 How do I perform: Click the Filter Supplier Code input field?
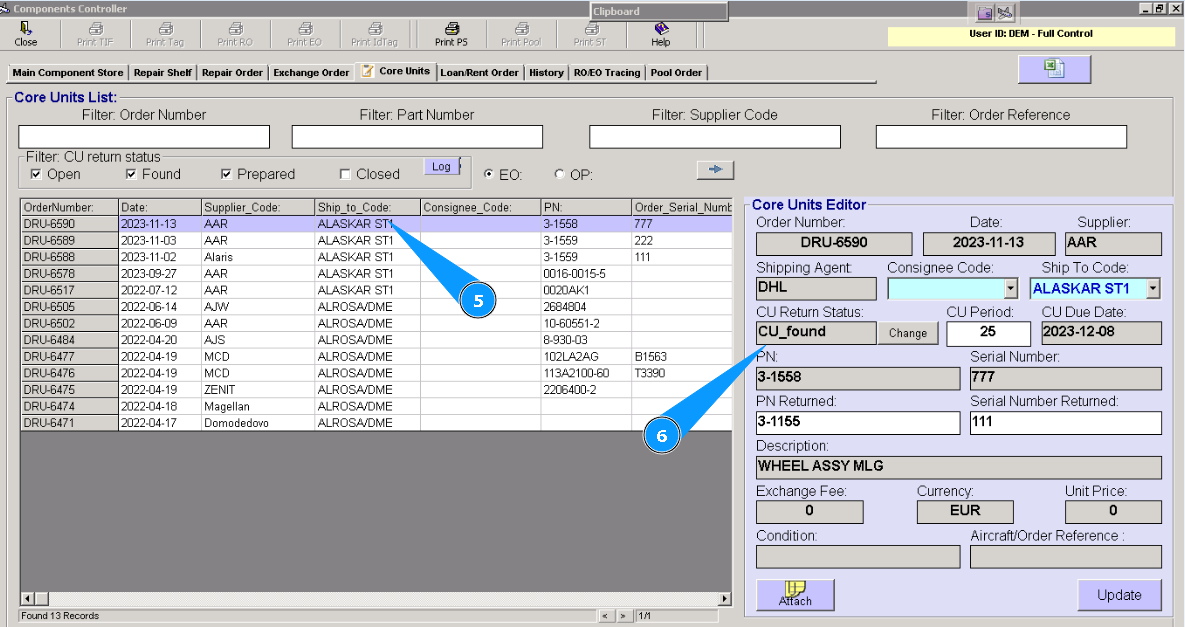(x=715, y=137)
